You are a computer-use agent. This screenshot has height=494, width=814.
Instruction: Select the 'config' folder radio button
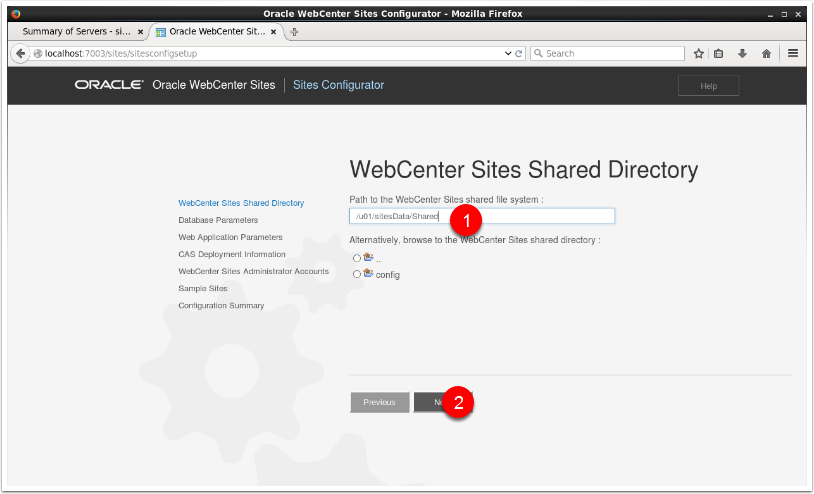357,274
